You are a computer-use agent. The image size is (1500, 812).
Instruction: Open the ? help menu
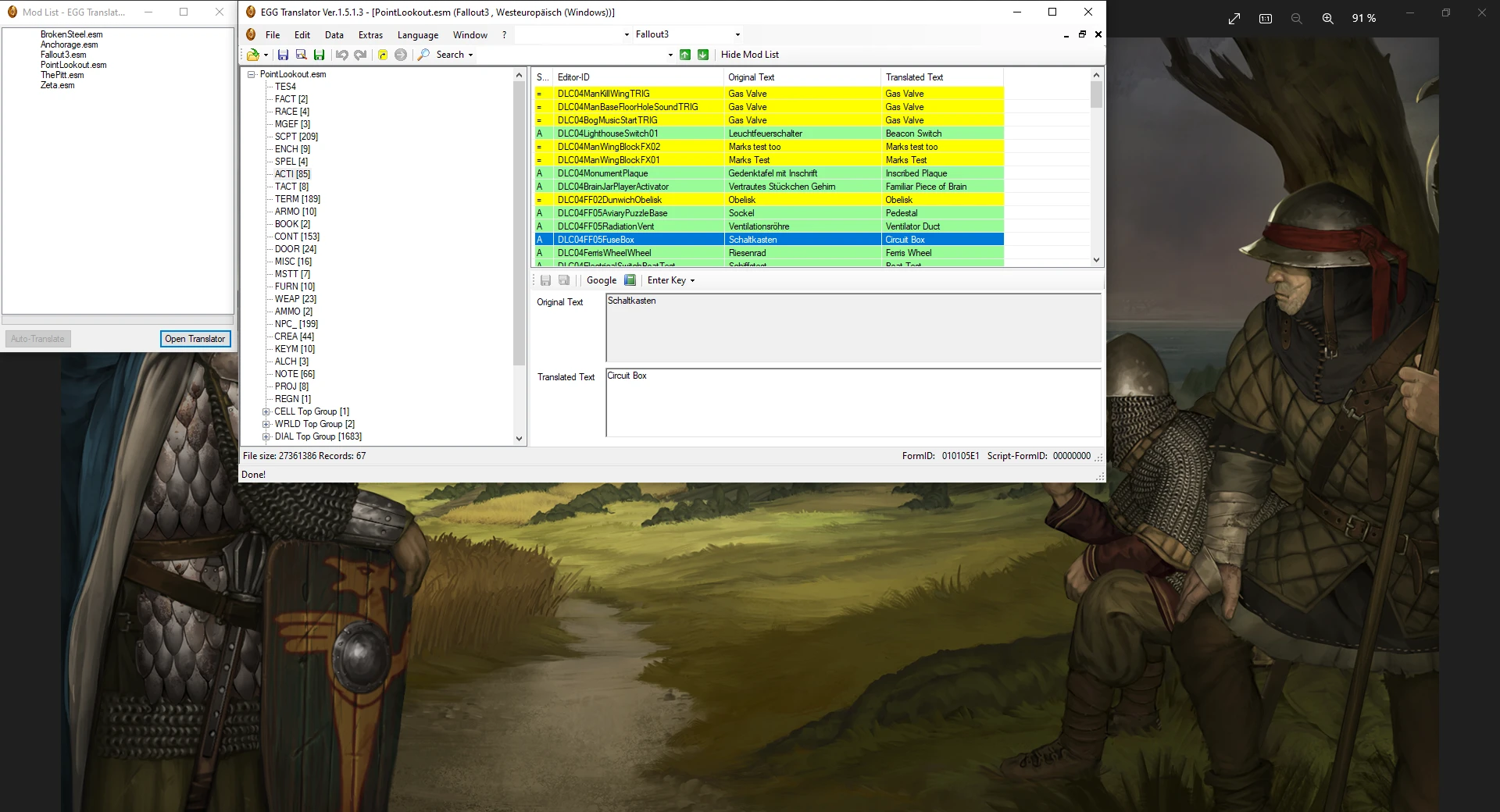[505, 35]
